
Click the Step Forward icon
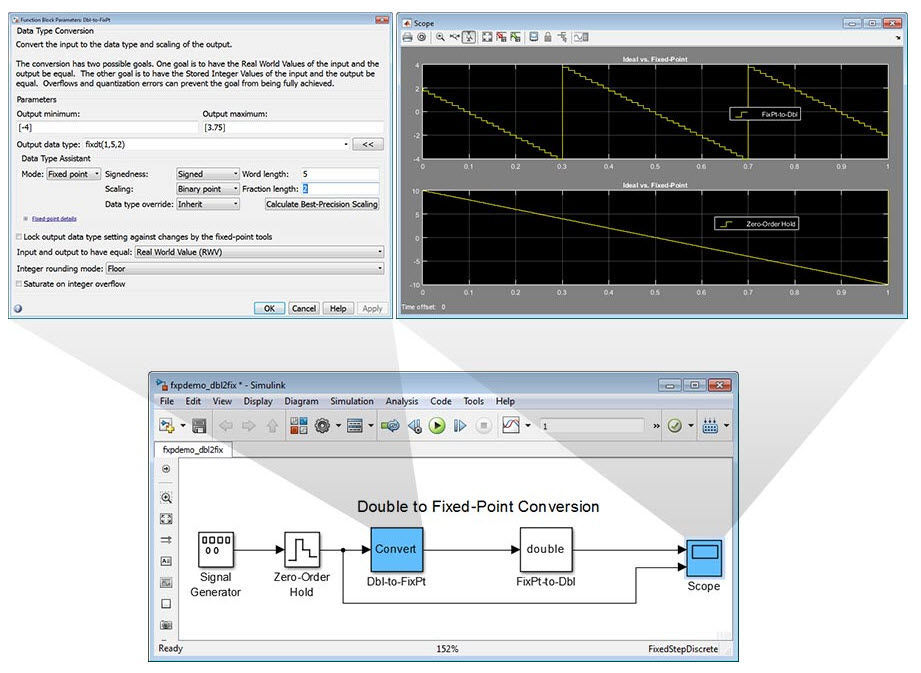point(460,426)
